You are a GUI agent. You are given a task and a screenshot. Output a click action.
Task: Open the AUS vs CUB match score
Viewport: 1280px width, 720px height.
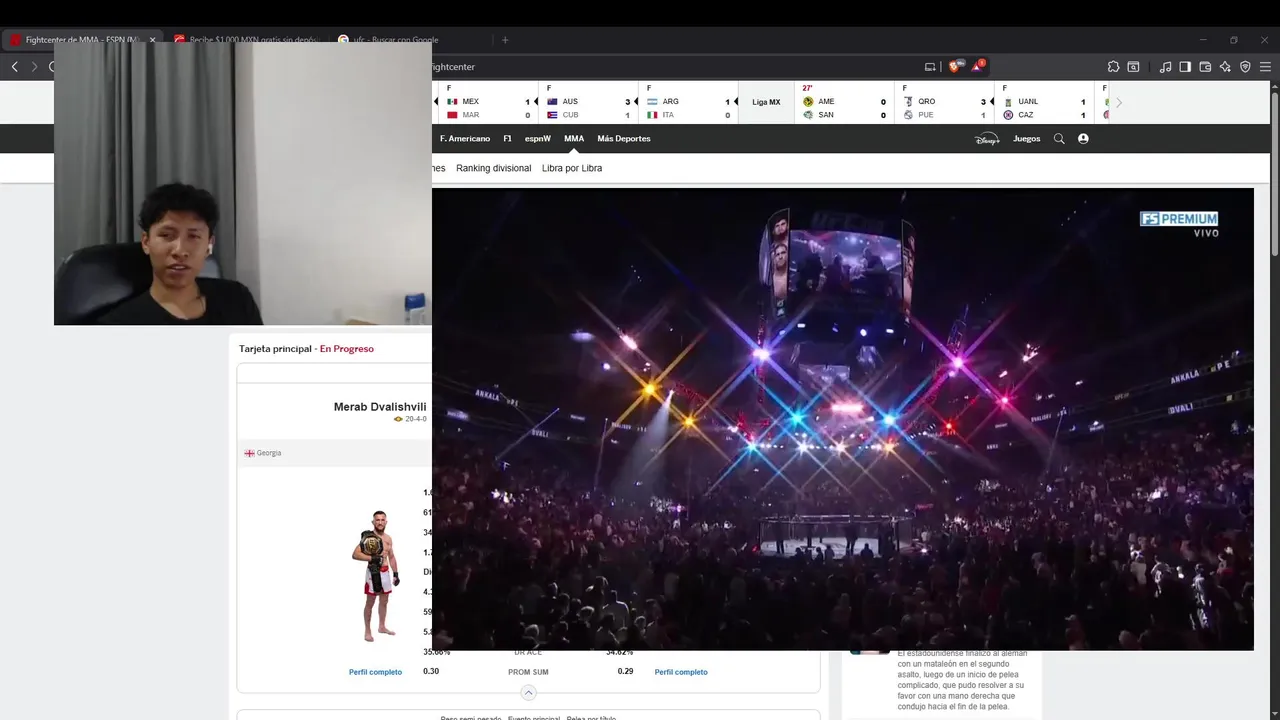tap(589, 102)
